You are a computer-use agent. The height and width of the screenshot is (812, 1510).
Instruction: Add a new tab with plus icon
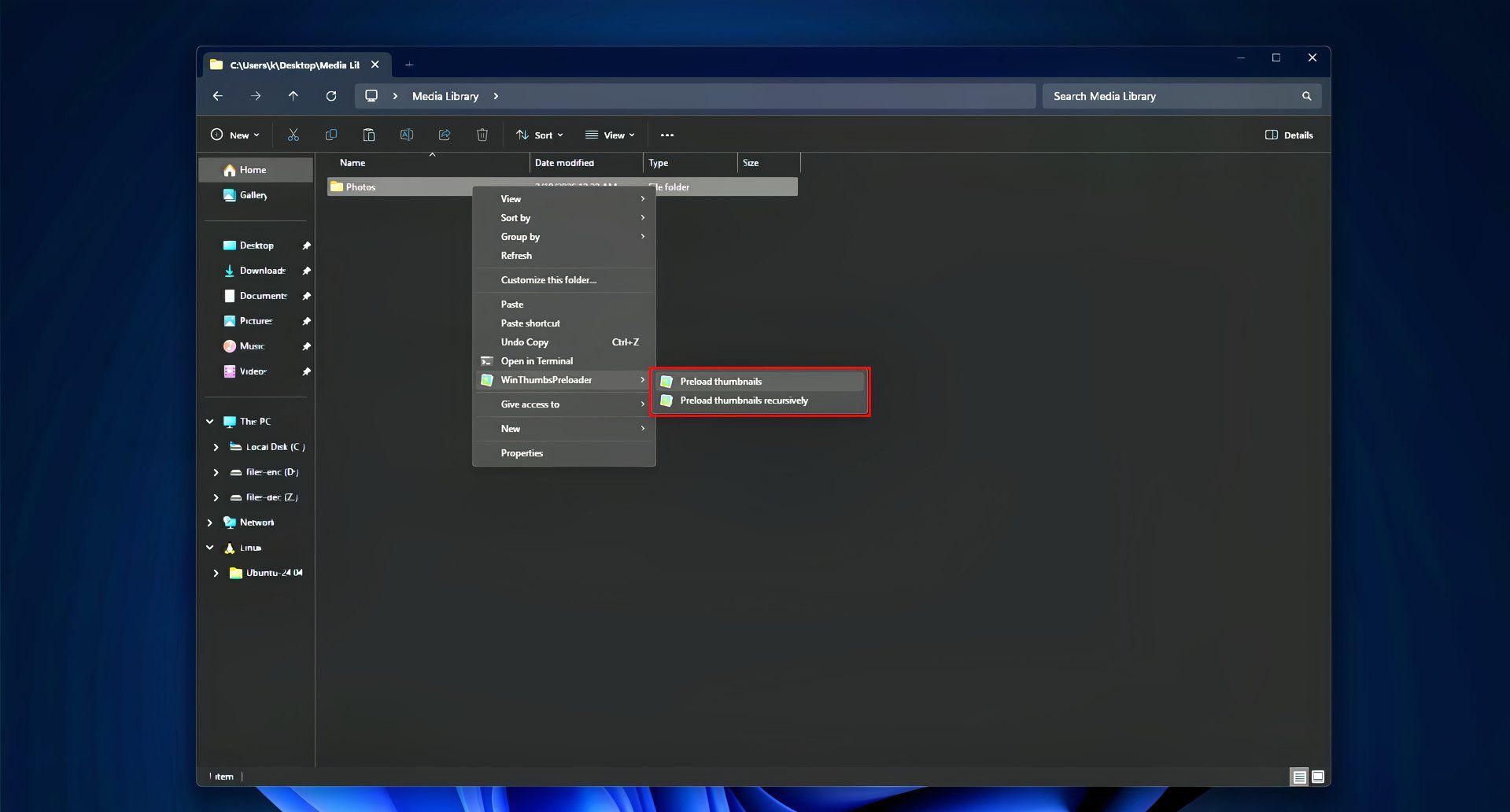click(409, 65)
